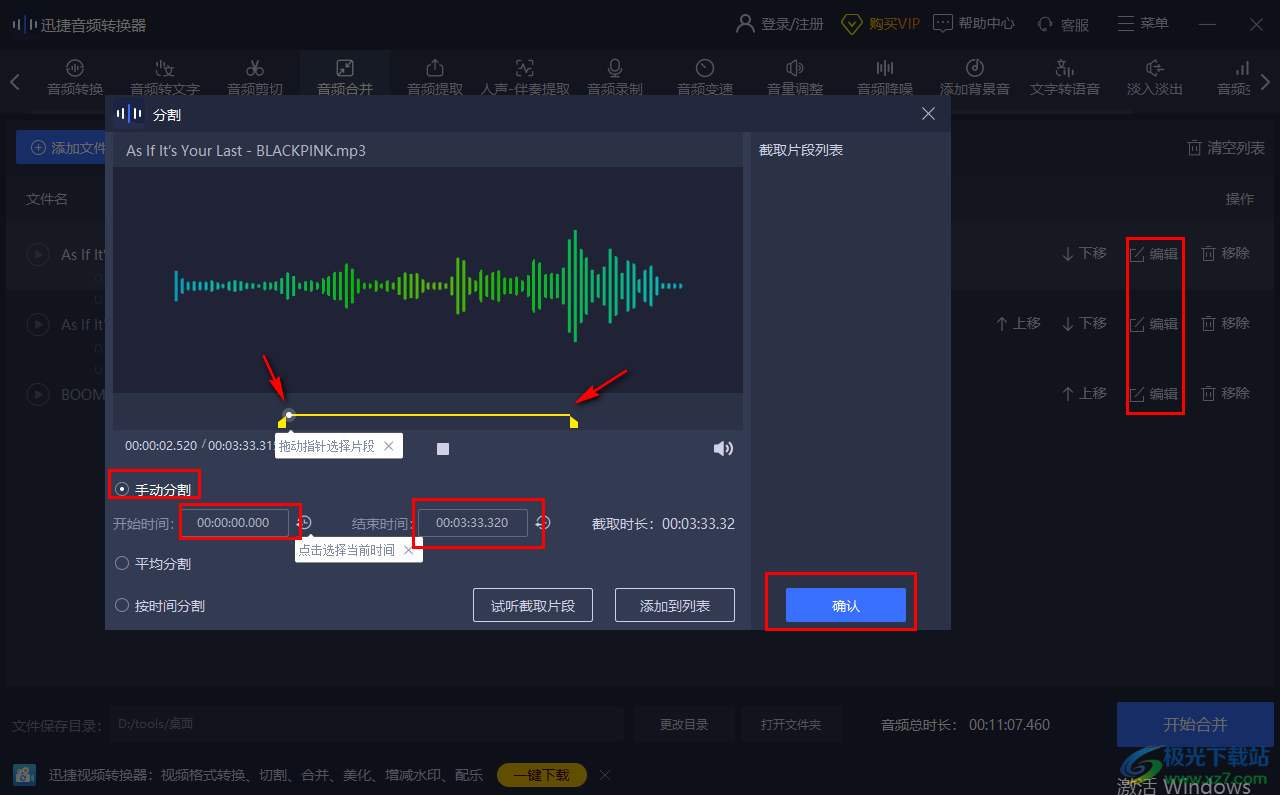
Task: Remove the first file with 移除
Action: click(x=1225, y=254)
